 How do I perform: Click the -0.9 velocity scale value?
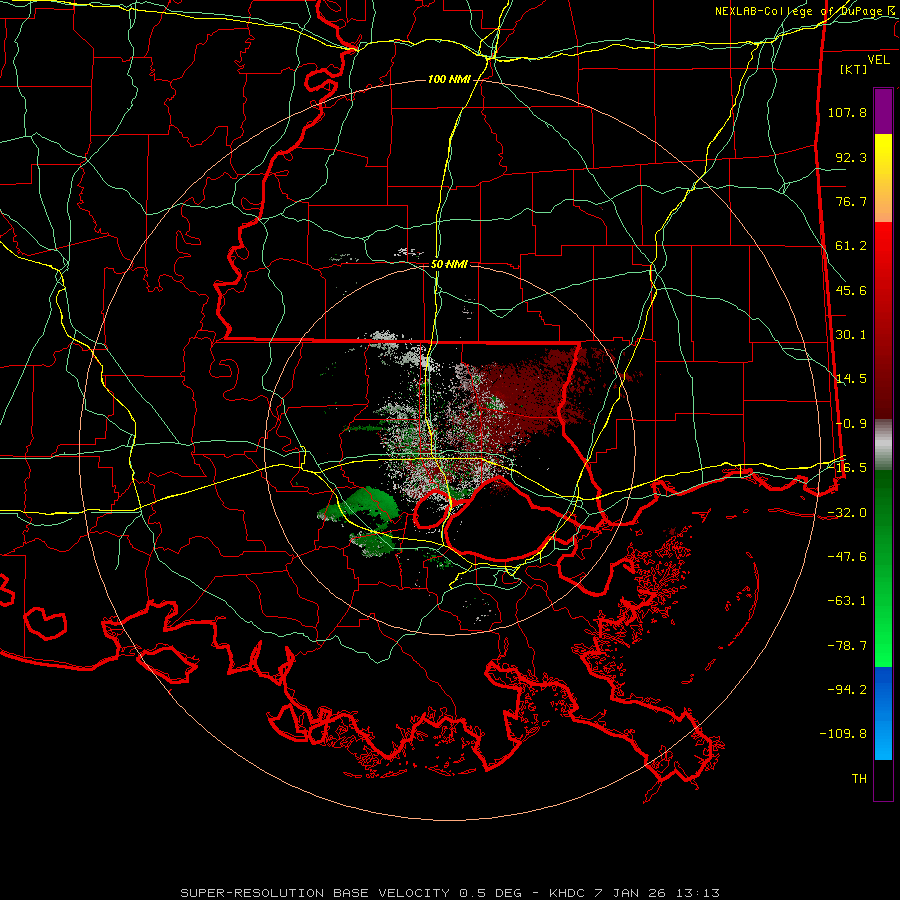point(851,424)
